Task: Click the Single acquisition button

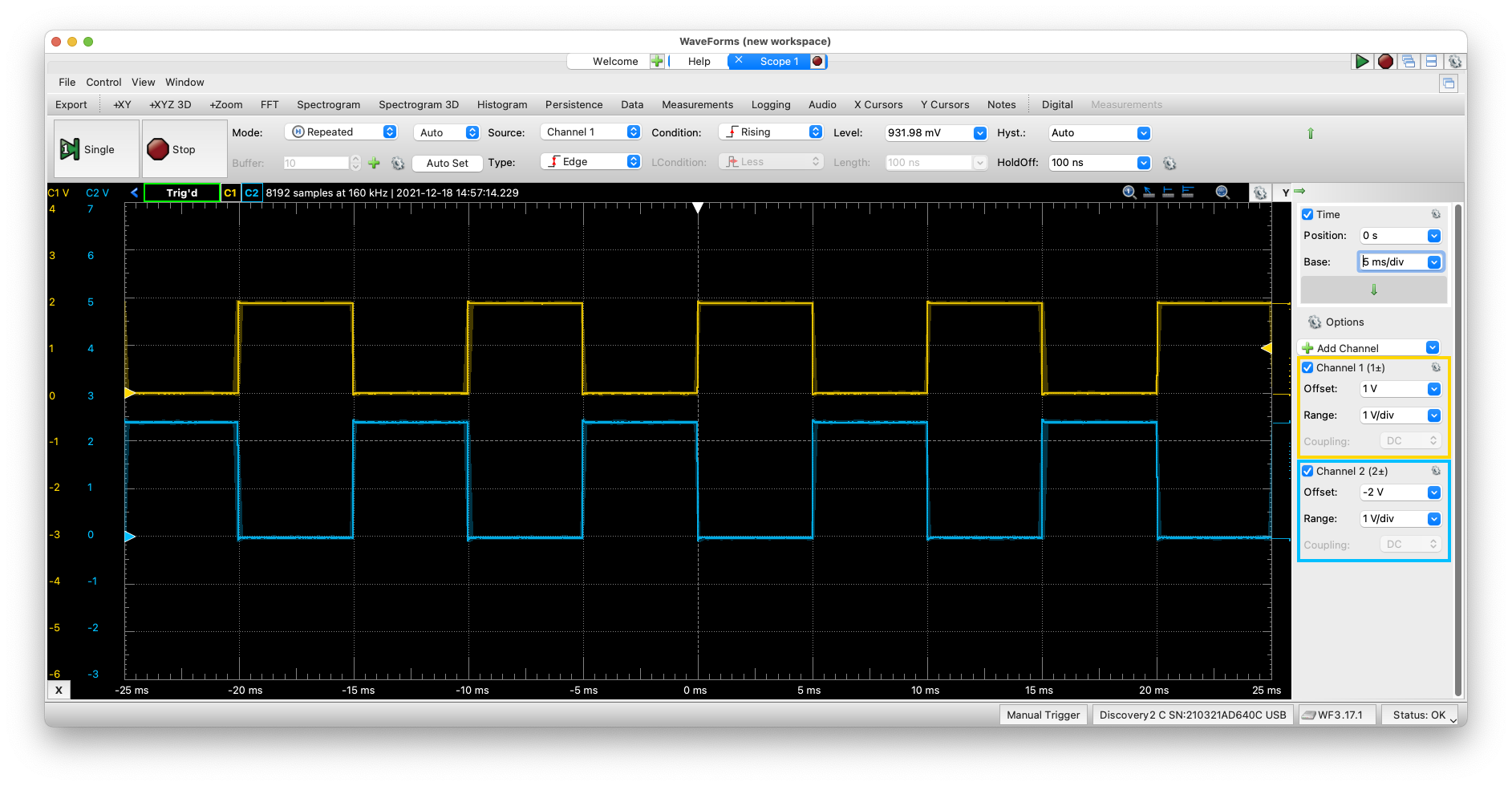Action: 96,149
